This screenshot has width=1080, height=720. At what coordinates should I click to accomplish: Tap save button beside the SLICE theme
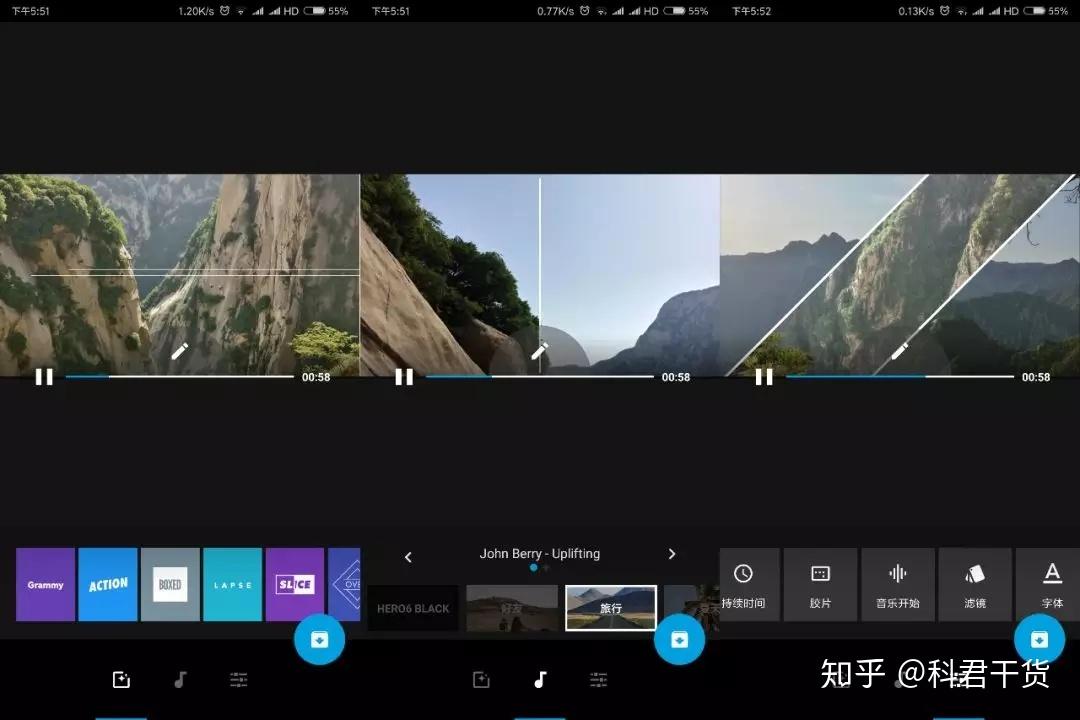(320, 639)
